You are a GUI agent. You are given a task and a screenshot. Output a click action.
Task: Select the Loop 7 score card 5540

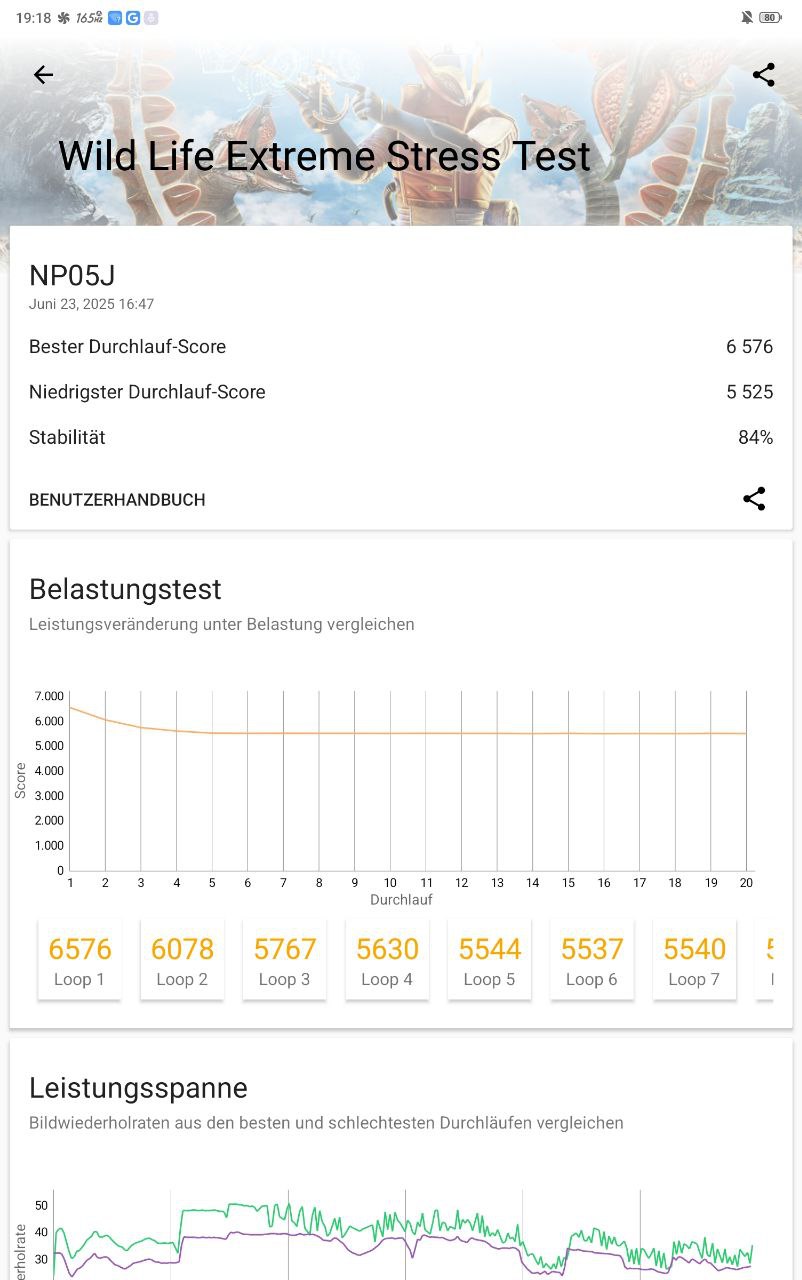pyautogui.click(x=694, y=960)
